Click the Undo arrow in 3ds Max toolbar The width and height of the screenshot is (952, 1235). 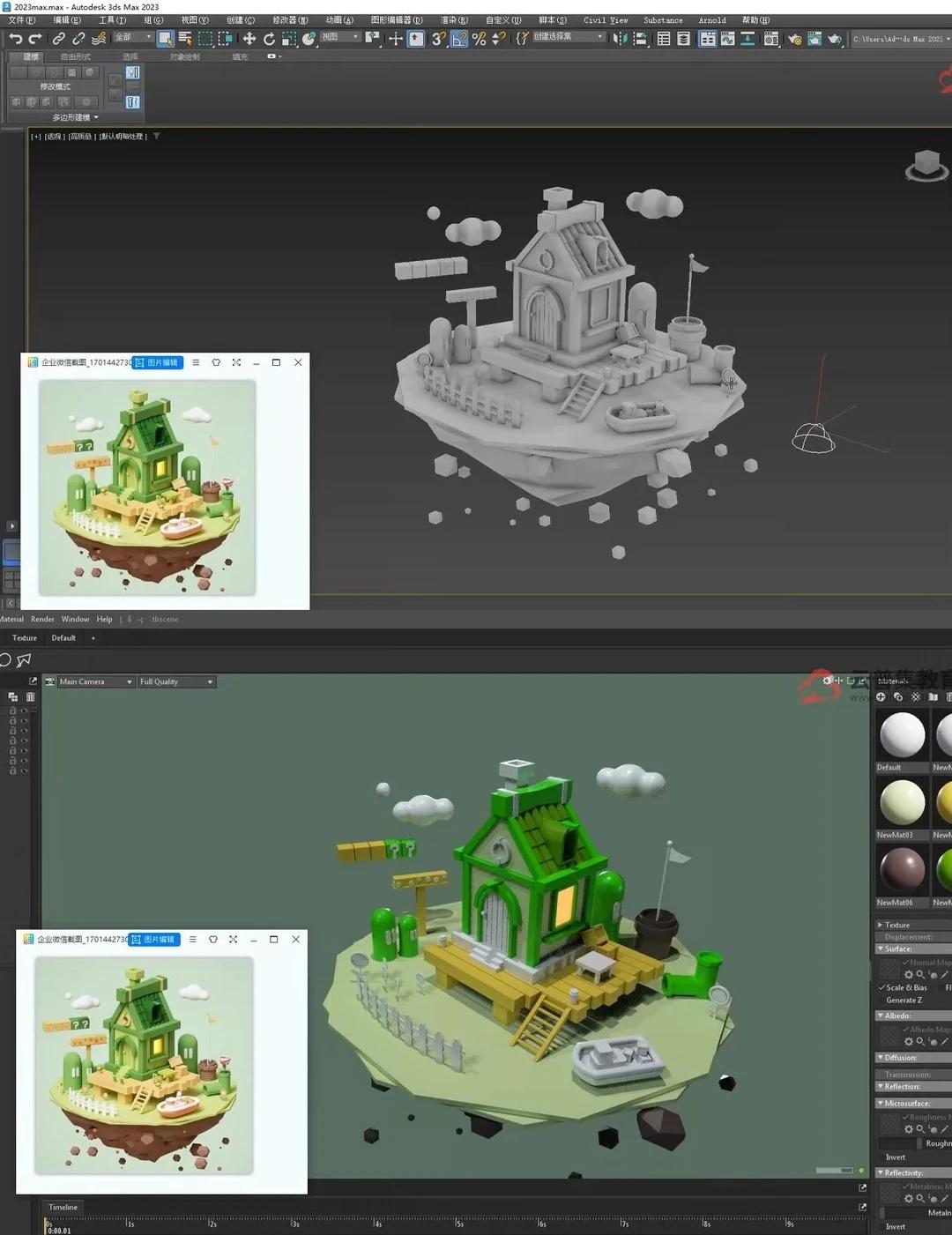point(15,39)
